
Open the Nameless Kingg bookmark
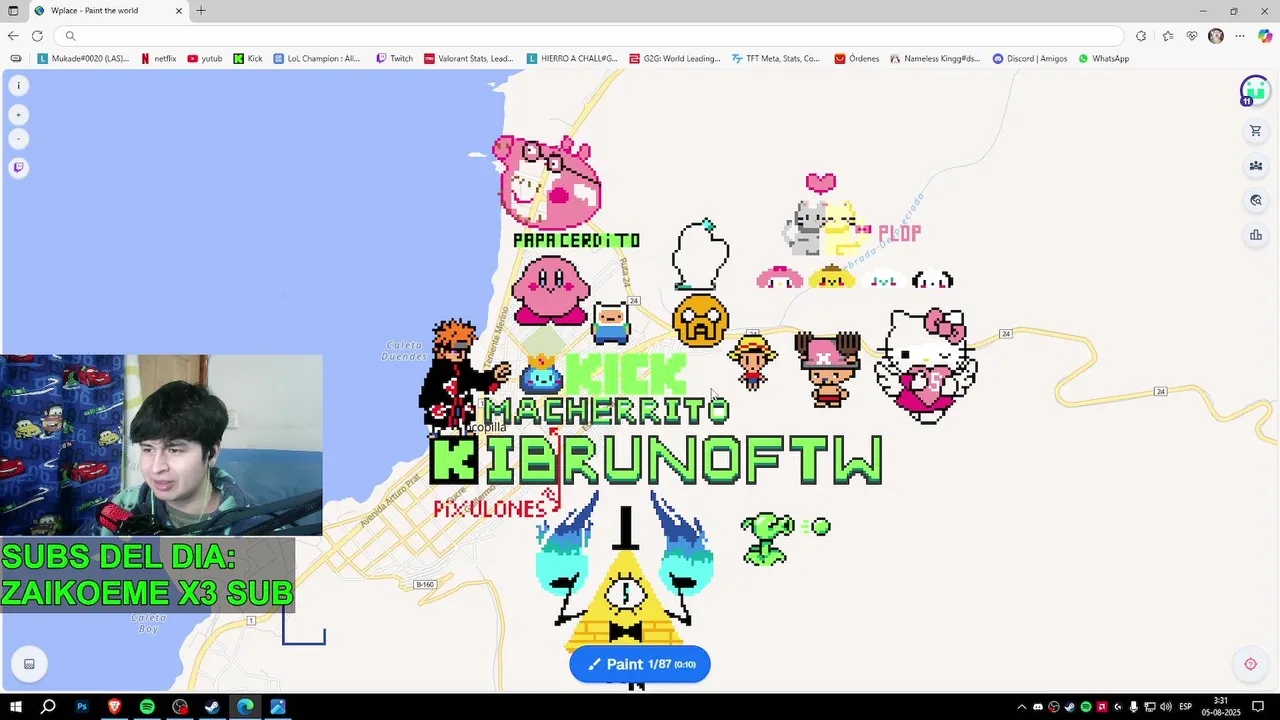pyautogui.click(x=935, y=59)
